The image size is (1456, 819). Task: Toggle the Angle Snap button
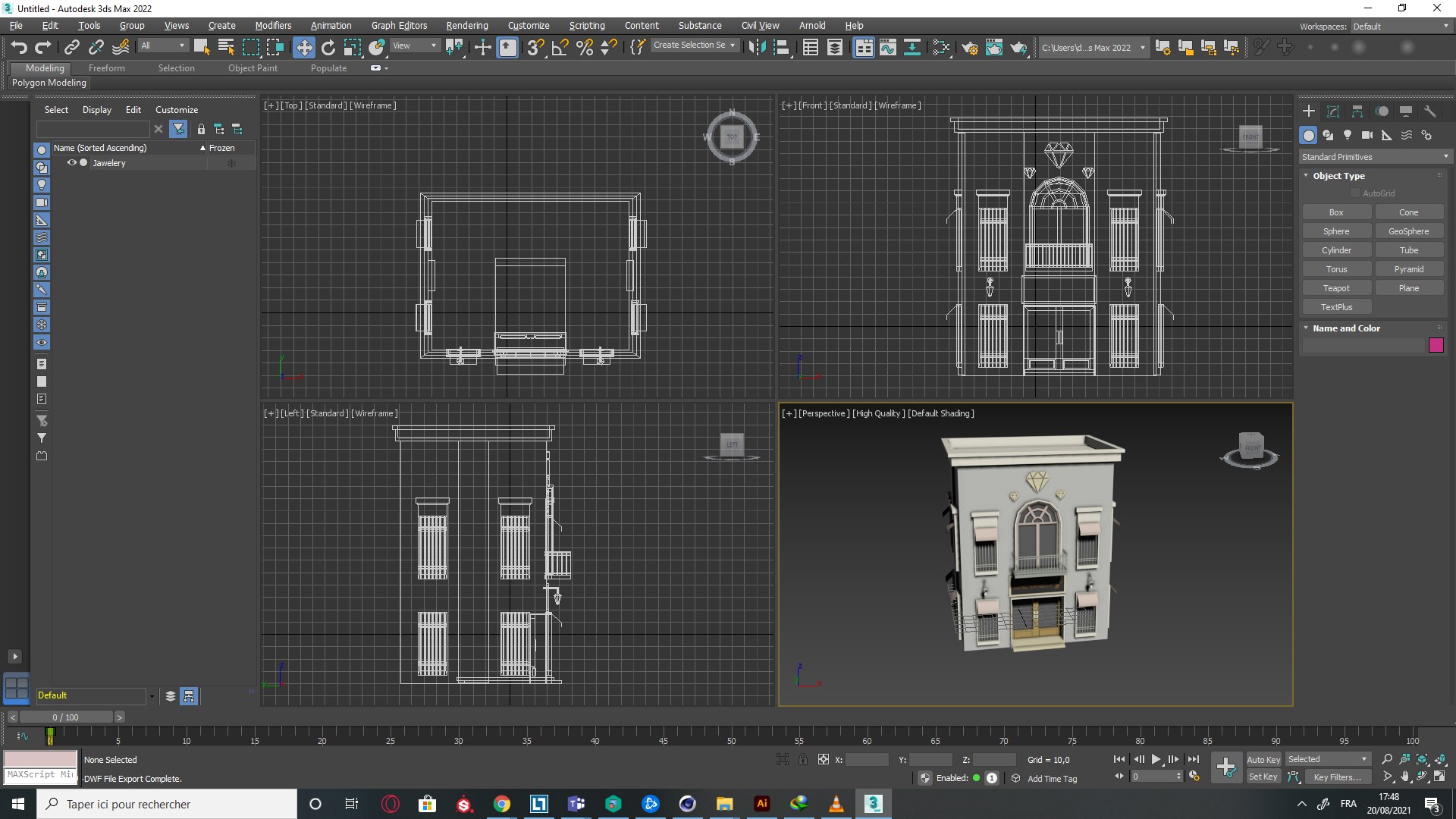560,47
